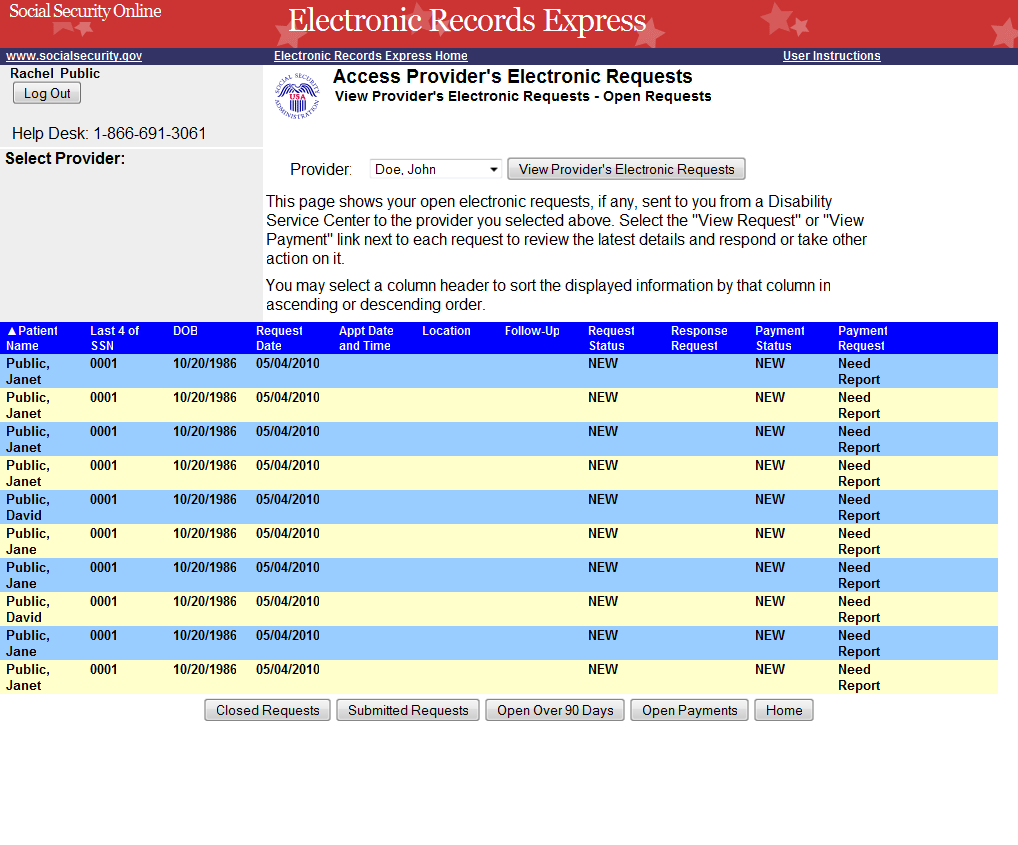
Task: Click View Provider's Electronic Requests button
Action: click(x=626, y=169)
